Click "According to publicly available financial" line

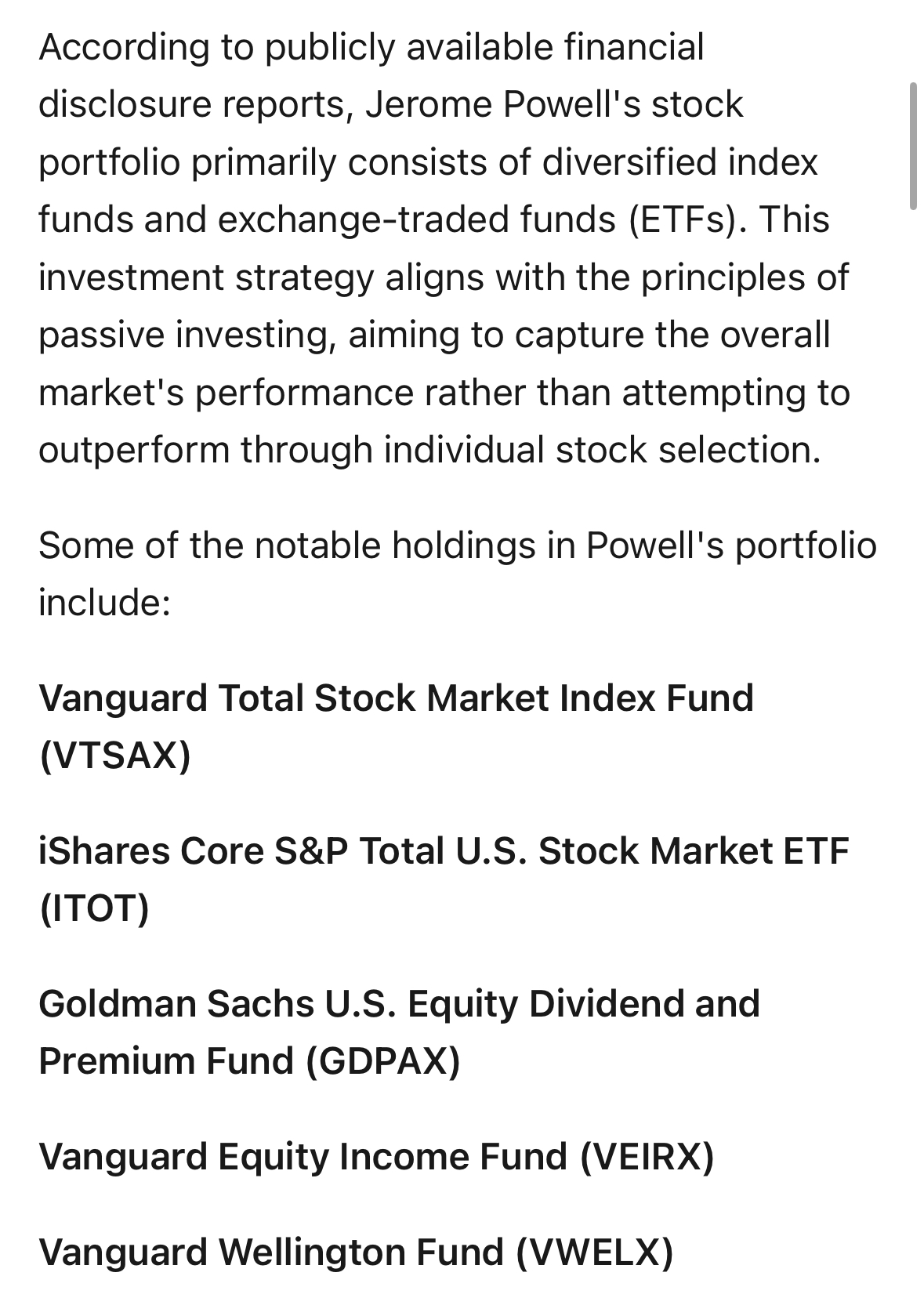pos(371,47)
